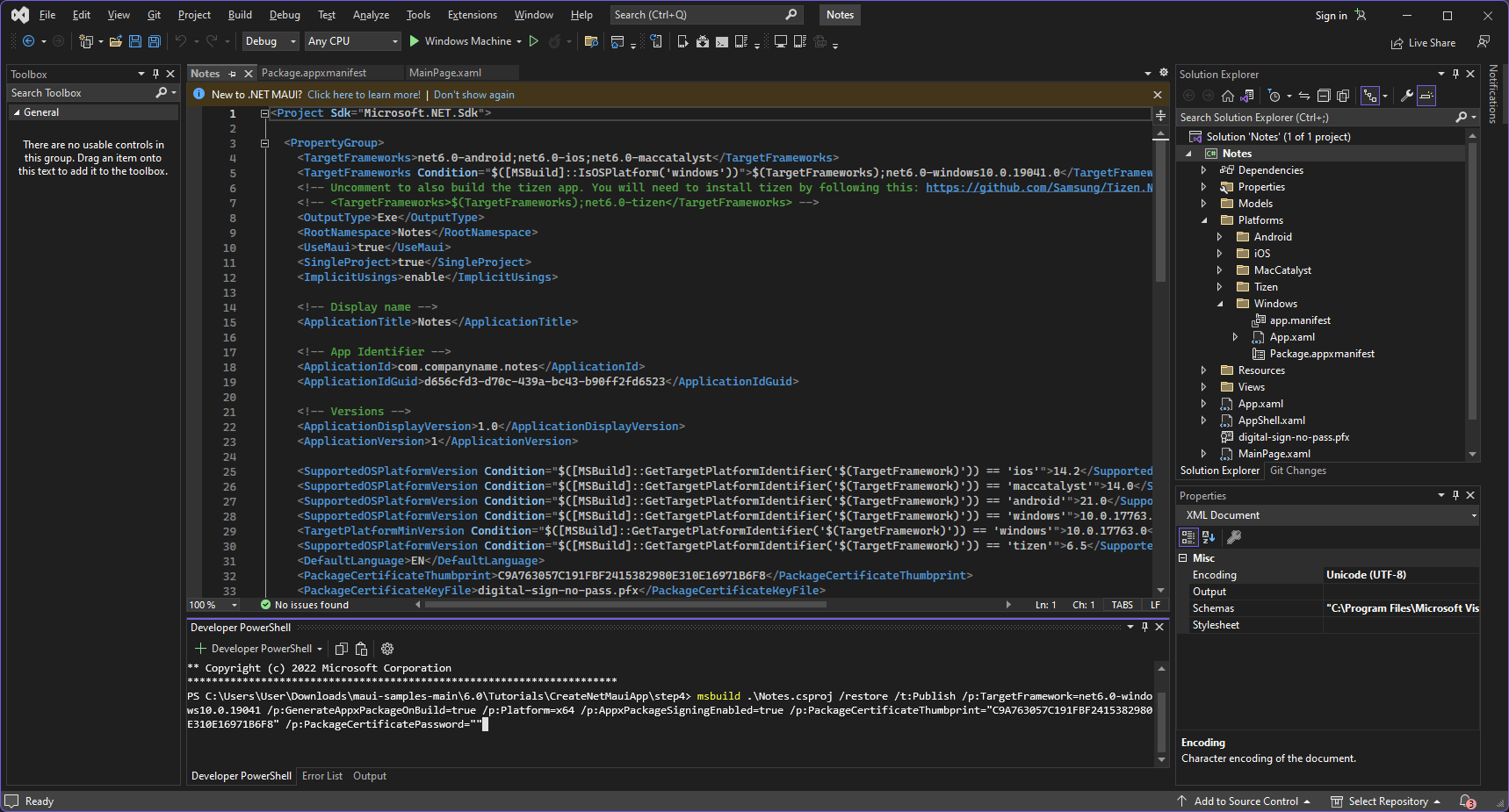
Task: Open the Extensions menu
Action: (x=472, y=15)
